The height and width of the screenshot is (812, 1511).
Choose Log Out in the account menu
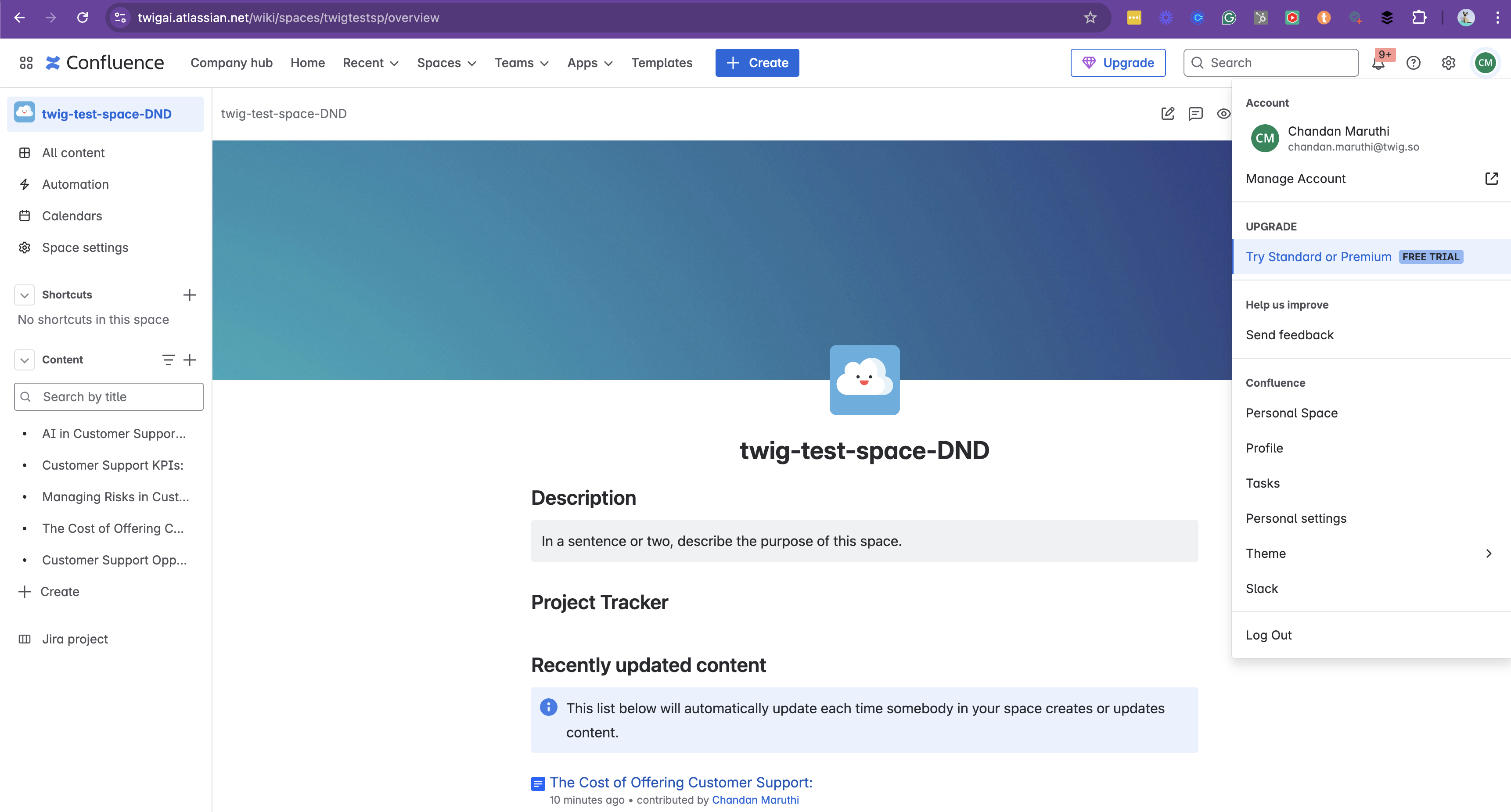click(x=1268, y=635)
